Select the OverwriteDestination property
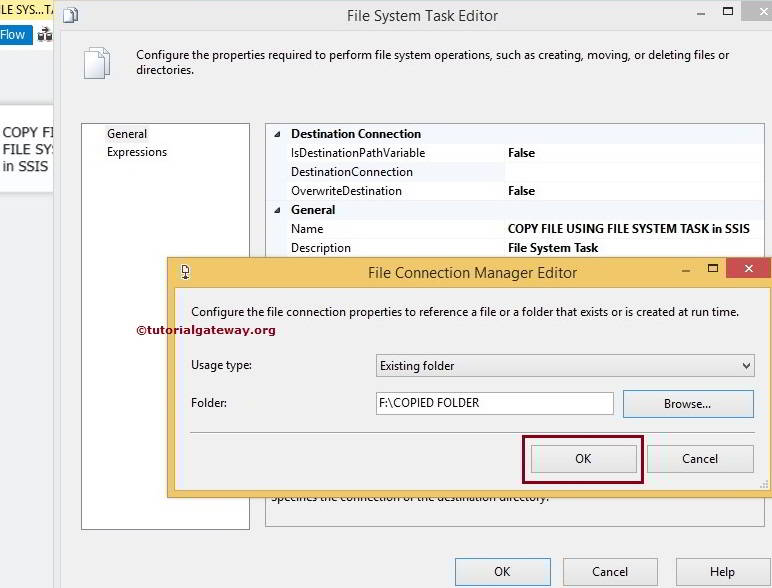This screenshot has height=588, width=772. click(x=346, y=191)
